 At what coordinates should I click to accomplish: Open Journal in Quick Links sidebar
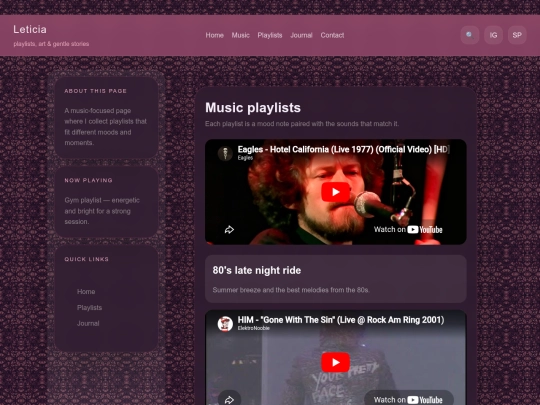click(88, 323)
